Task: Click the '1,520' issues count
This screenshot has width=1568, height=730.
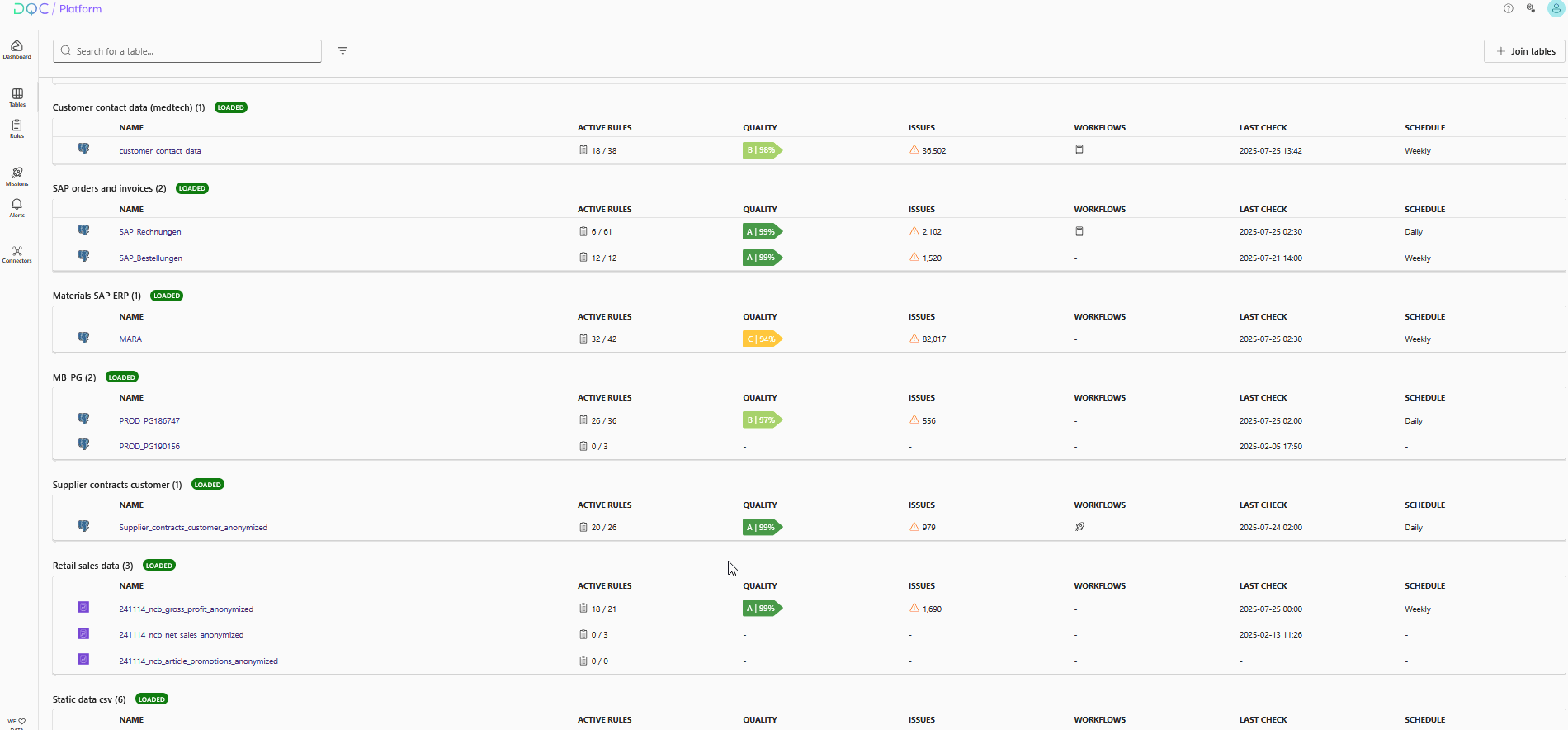Action: coord(932,258)
